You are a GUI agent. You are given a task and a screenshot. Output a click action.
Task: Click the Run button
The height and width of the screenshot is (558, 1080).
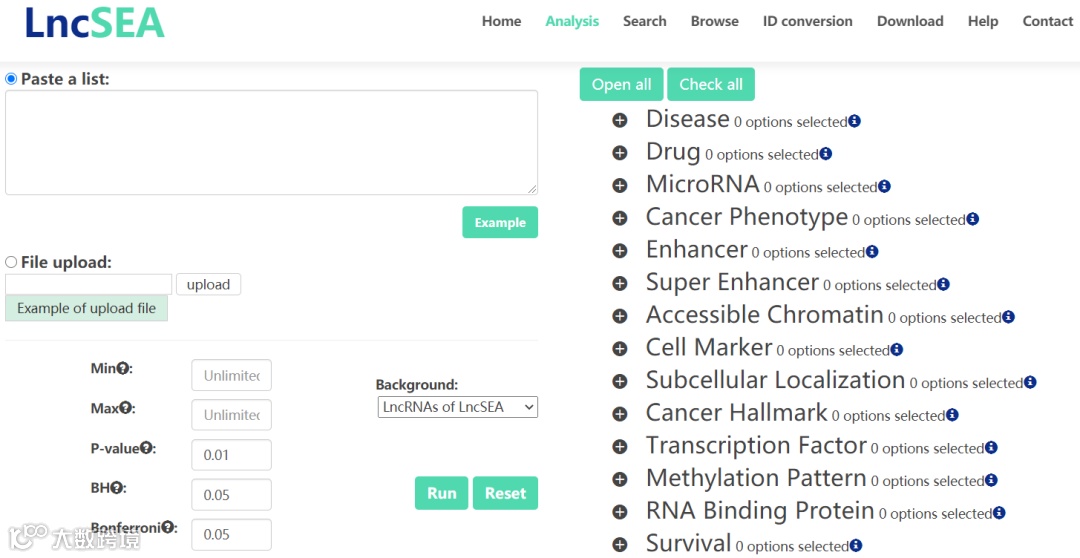click(x=441, y=493)
